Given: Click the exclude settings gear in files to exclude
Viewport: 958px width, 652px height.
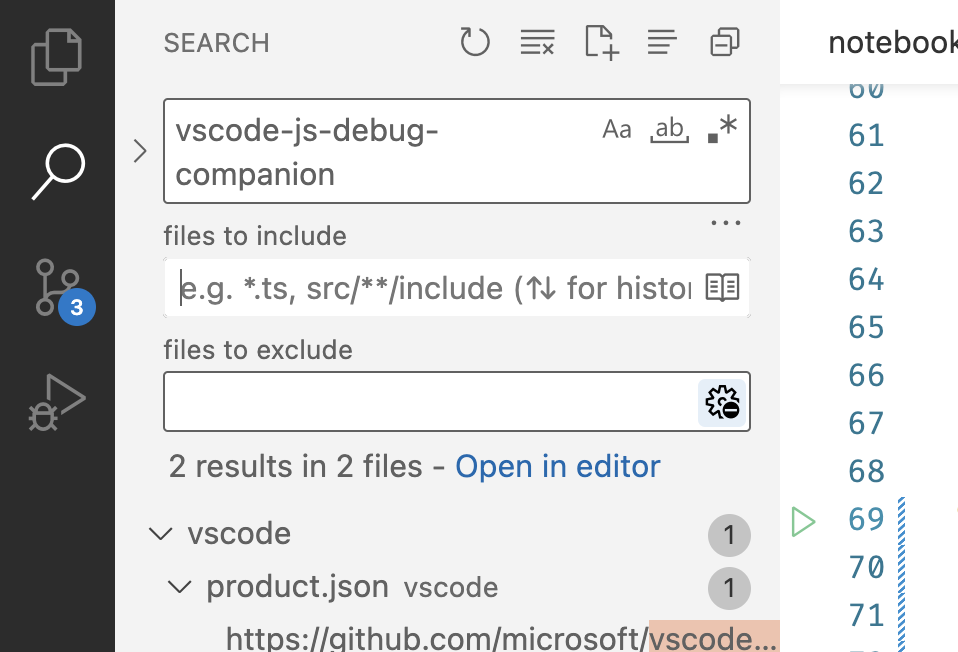Looking at the screenshot, I should pos(721,402).
